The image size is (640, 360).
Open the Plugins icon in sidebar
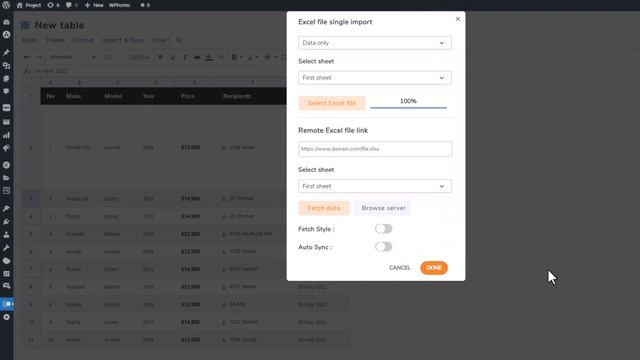click(6, 222)
